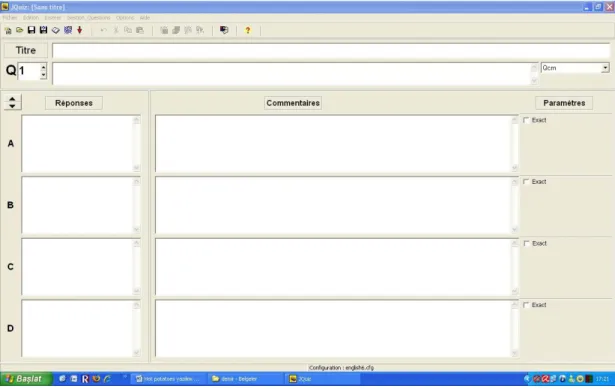The image size is (615, 389).
Task: Click scroll-down arrow in comment D box
Action: (x=515, y=353)
